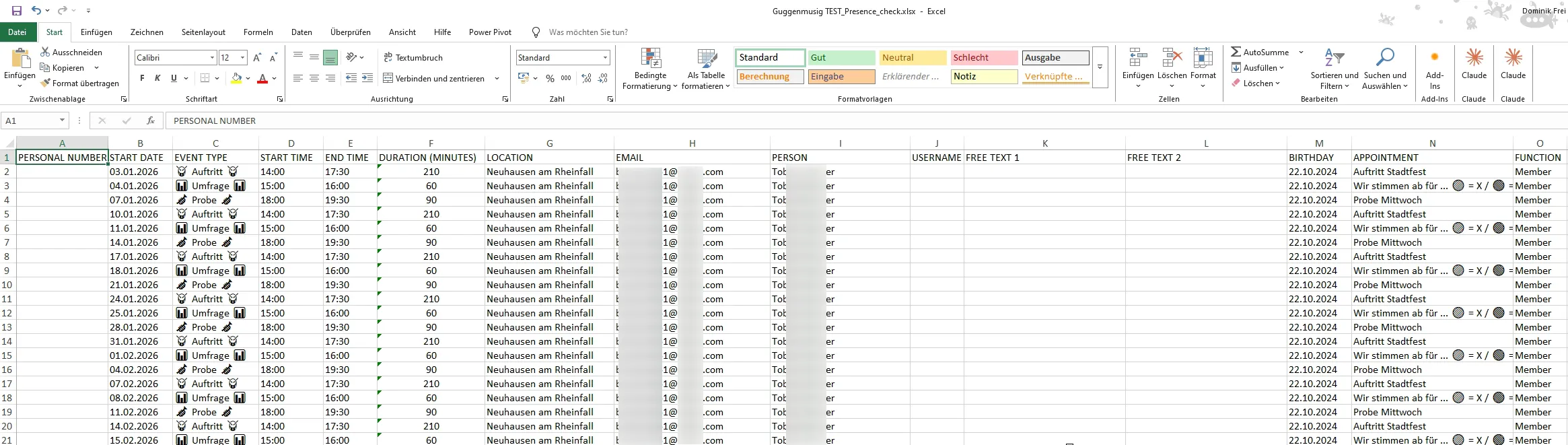1568x445 pixels.
Task: Expand the cell styles gallery
Action: click(1100, 67)
